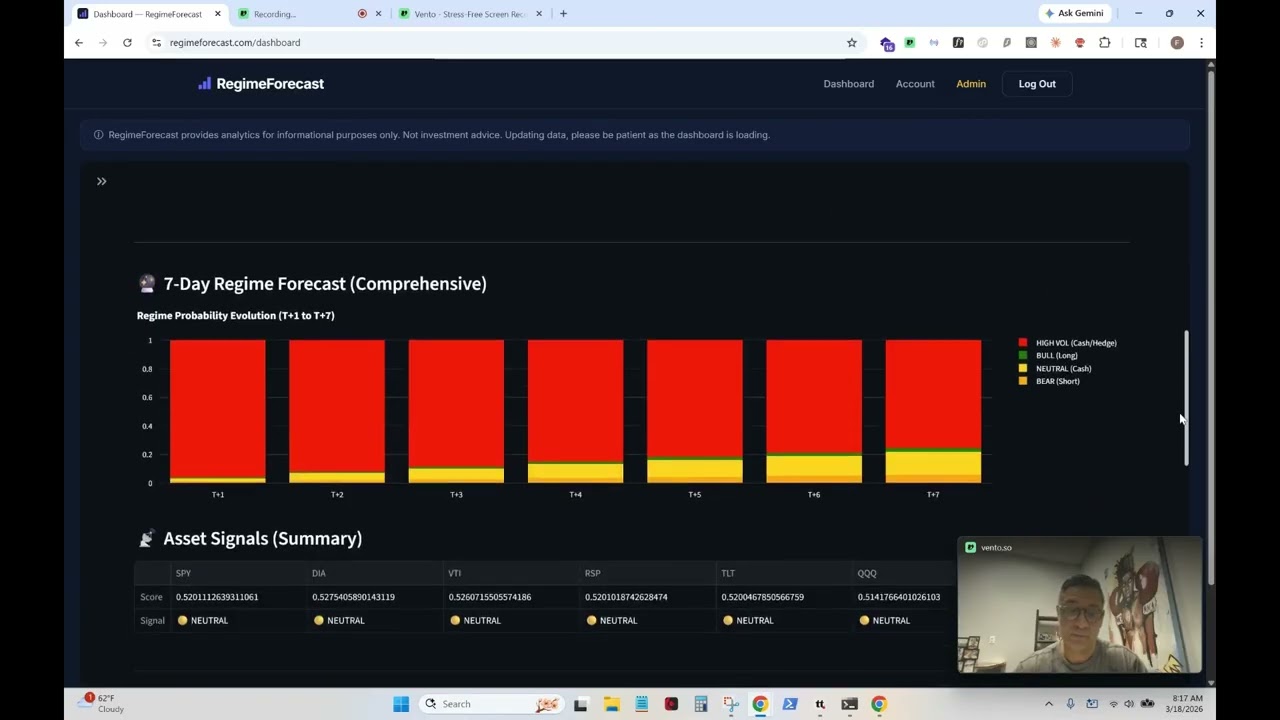Click TLT score 0.5200467850566759
This screenshot has height=720, width=1280.
click(762, 597)
